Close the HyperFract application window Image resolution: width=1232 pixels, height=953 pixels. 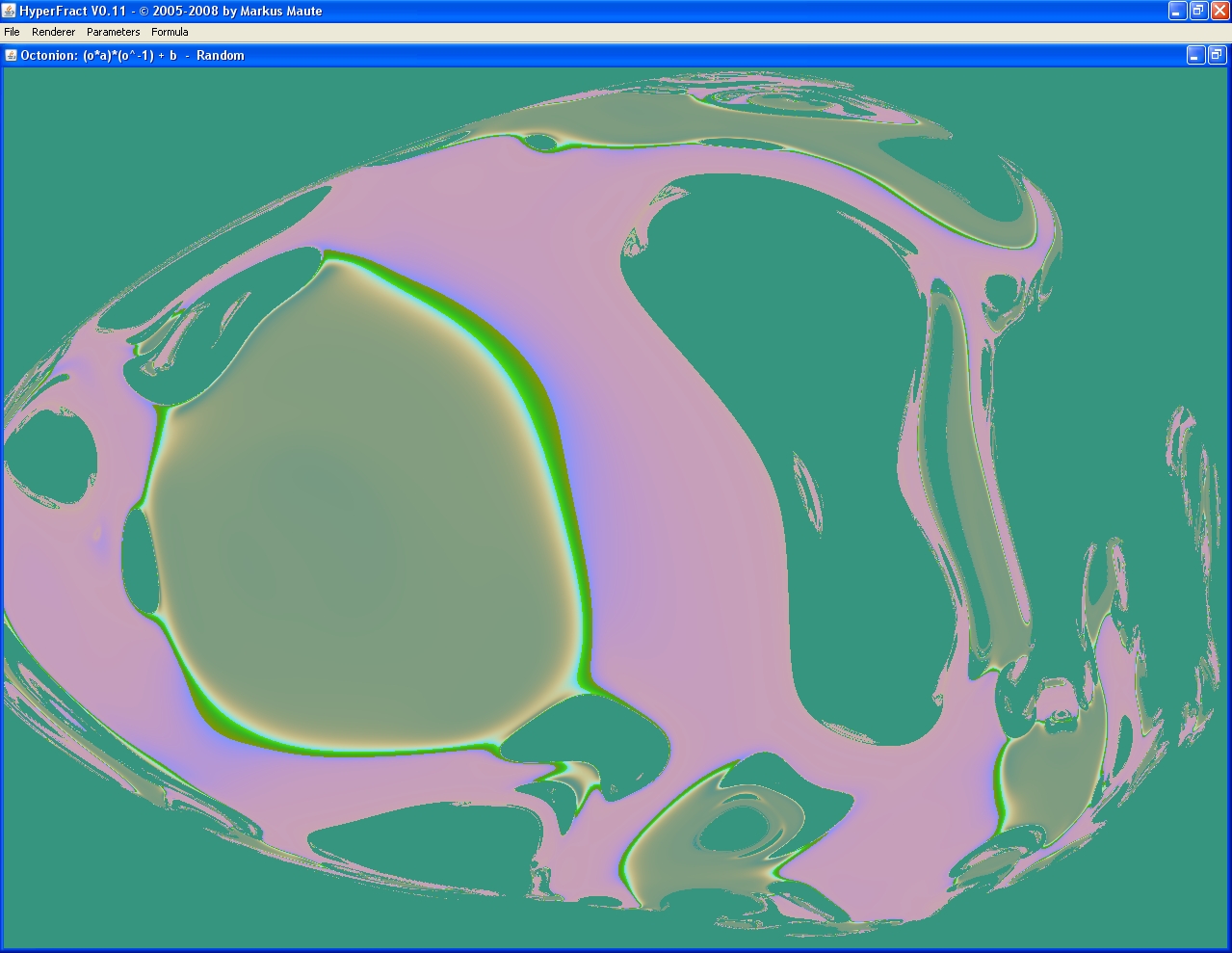pos(1219,11)
